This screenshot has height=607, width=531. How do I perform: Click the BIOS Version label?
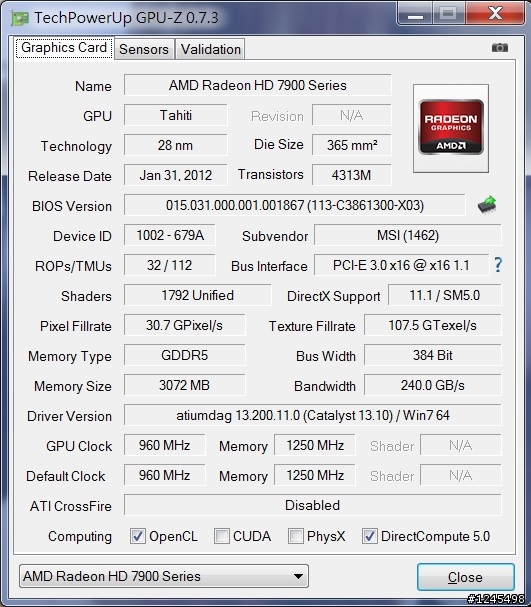tap(72, 206)
